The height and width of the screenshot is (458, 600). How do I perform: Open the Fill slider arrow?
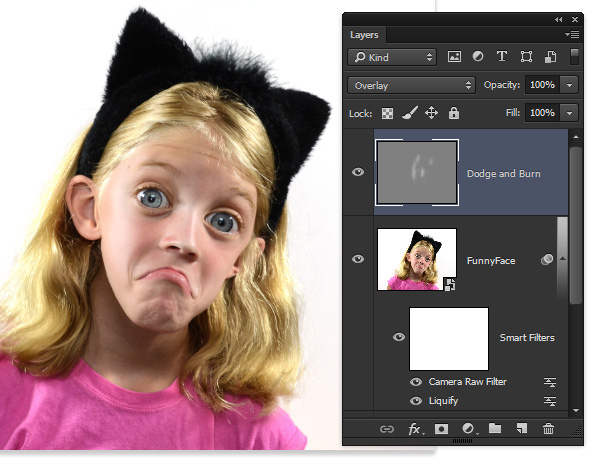[x=569, y=113]
